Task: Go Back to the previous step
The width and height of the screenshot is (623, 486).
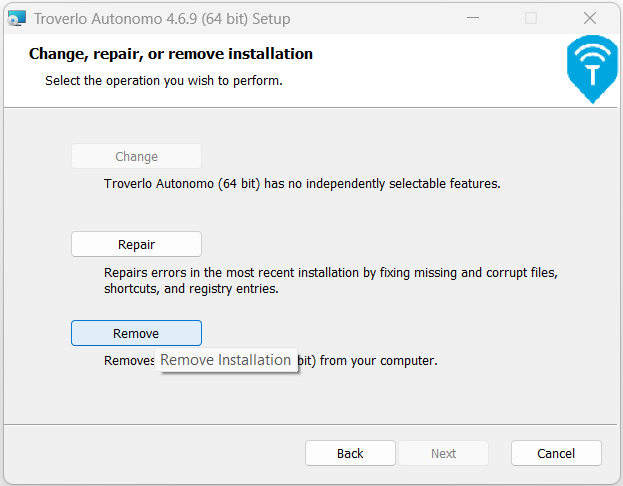Action: (350, 453)
